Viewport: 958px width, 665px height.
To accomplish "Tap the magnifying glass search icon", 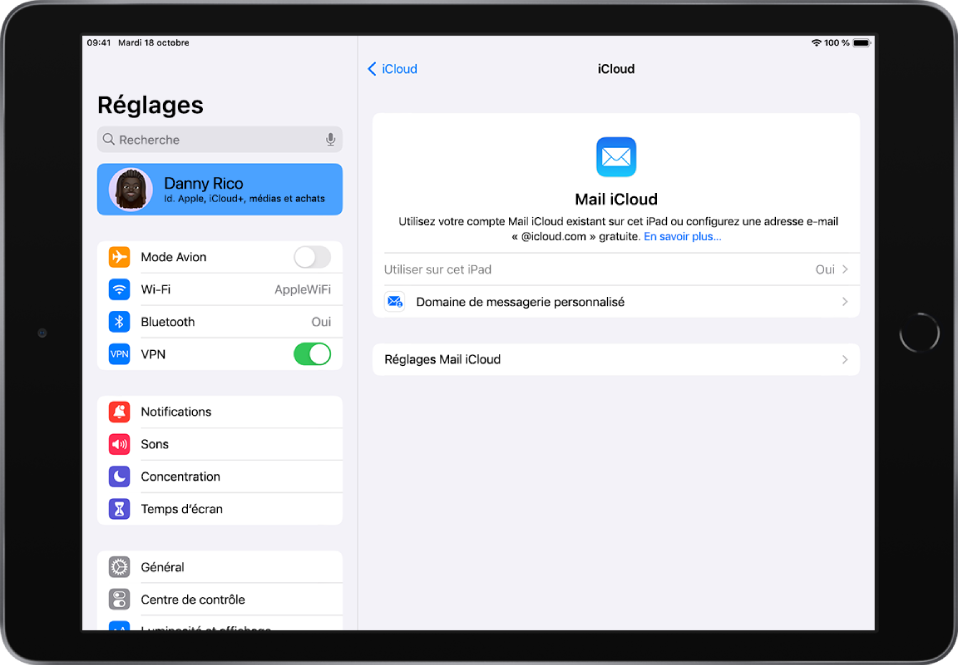I will (x=109, y=139).
